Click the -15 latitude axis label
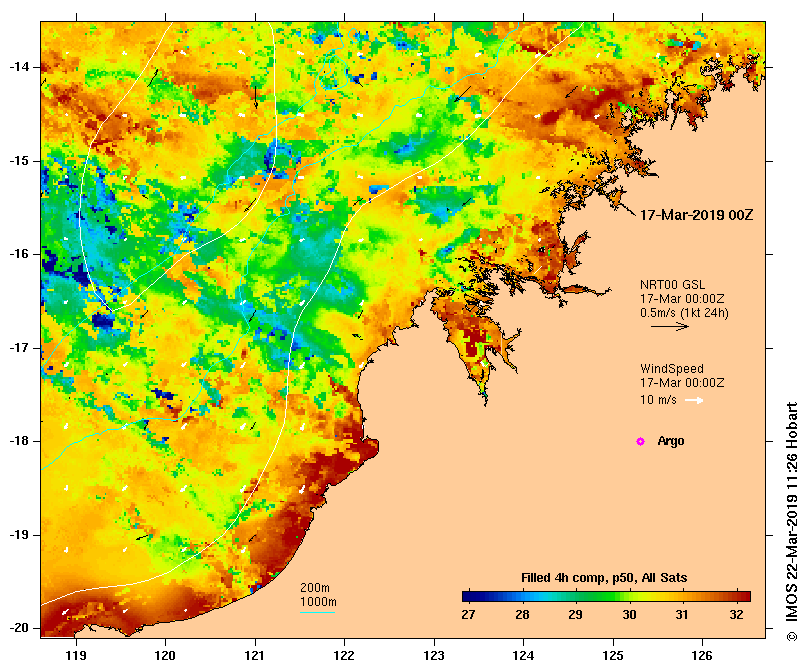Viewport: 809px width, 672px height. click(19, 161)
